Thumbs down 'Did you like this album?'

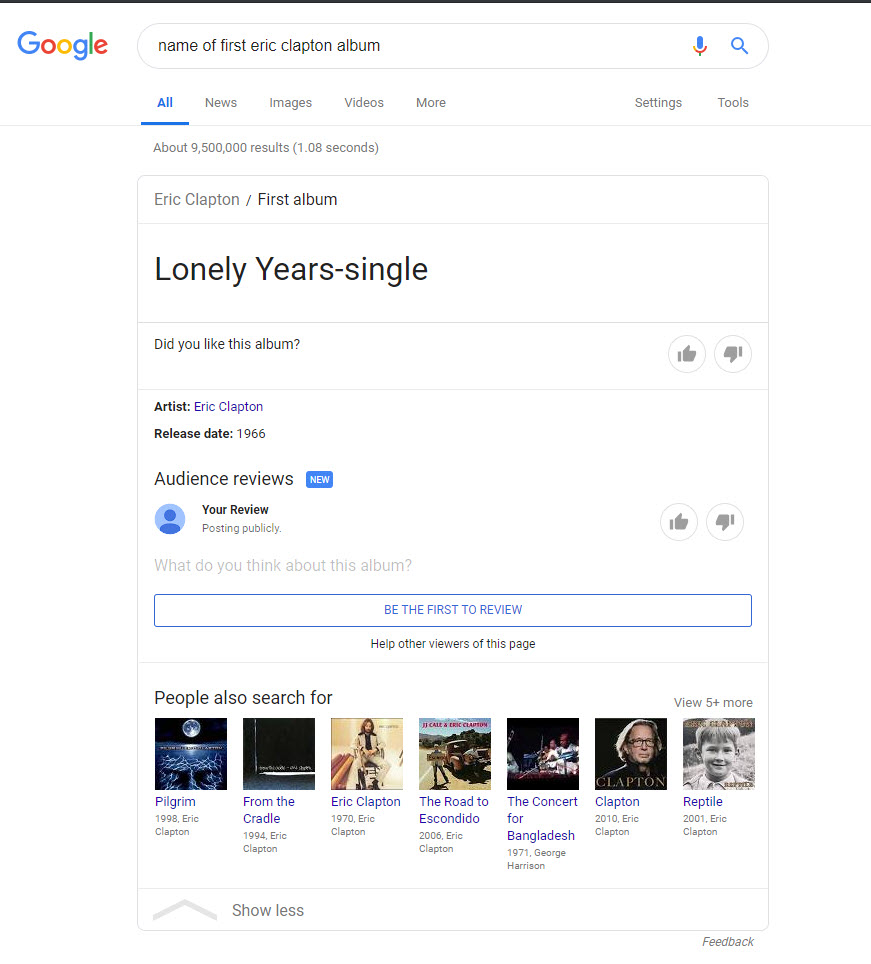point(733,354)
